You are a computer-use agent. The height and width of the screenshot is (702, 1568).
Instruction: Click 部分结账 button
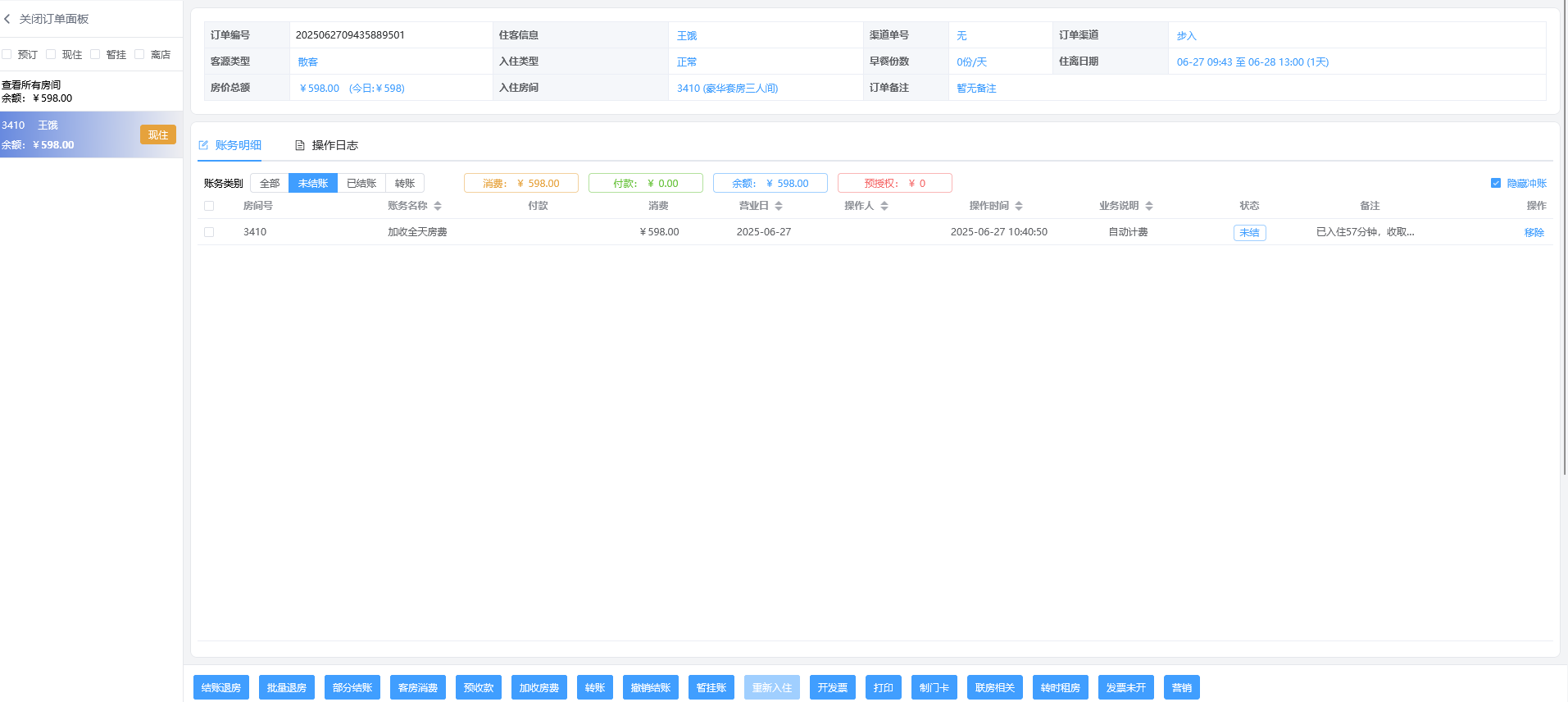(352, 687)
